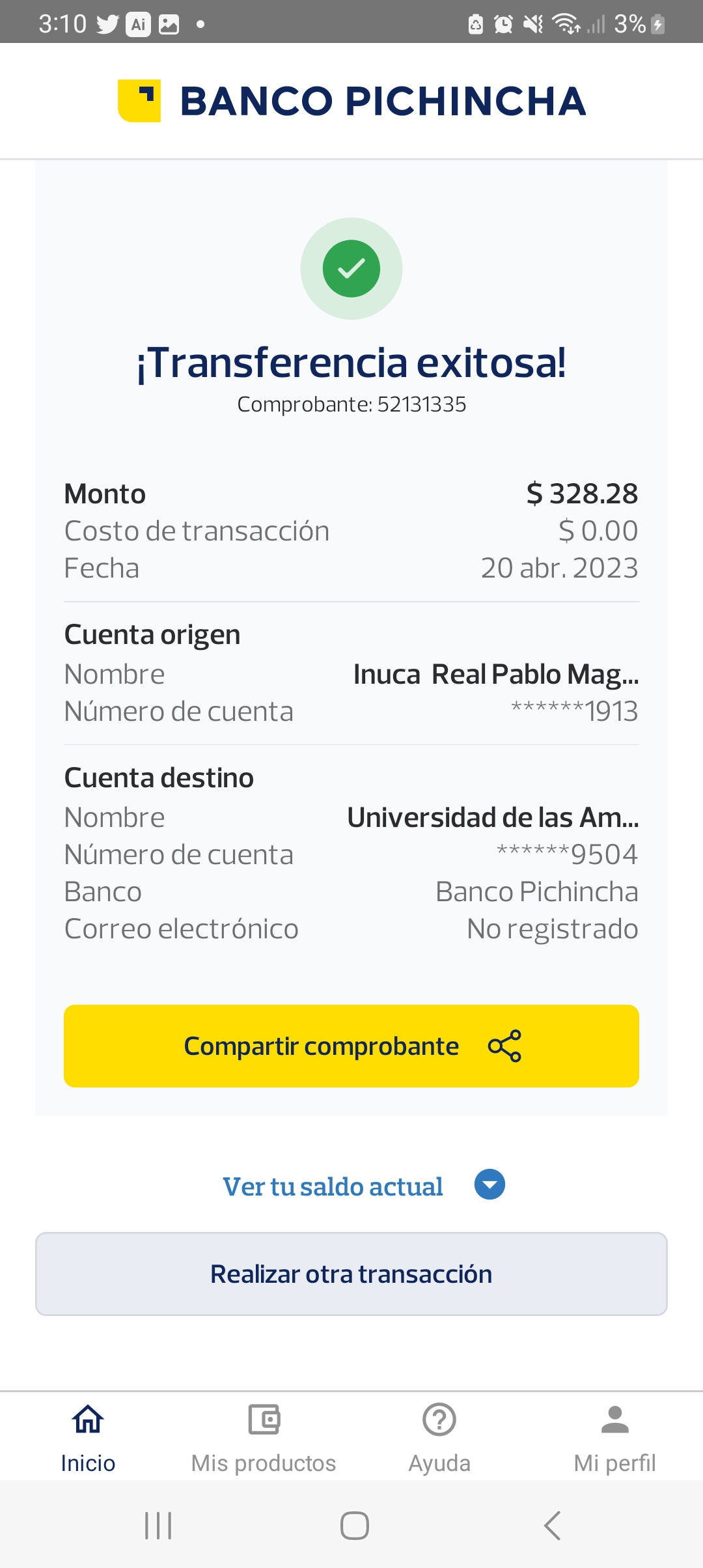Viewport: 703px width, 1568px height.
Task: Tap the Android back navigation button
Action: coord(552,1525)
